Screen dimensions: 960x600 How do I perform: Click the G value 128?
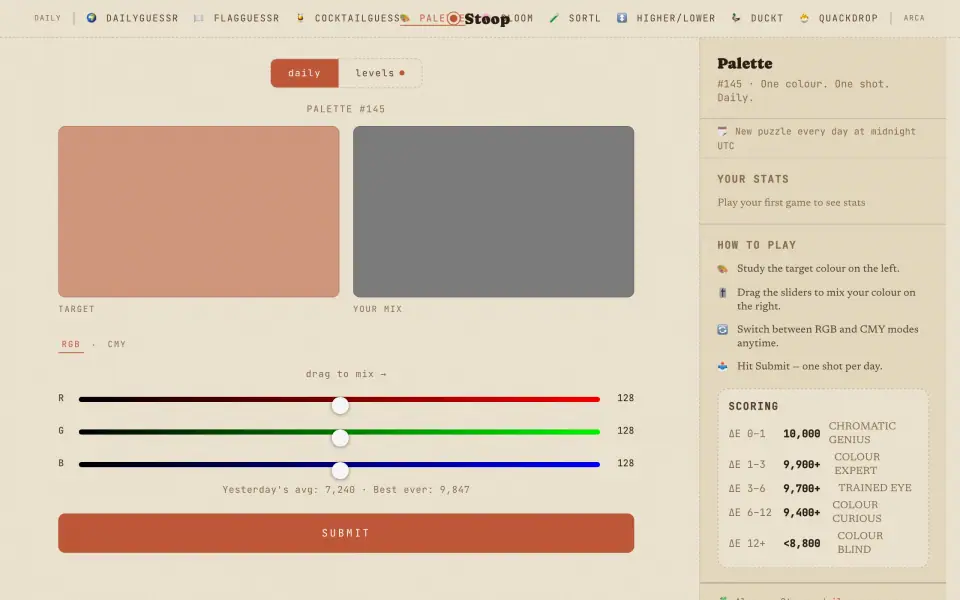pos(625,430)
